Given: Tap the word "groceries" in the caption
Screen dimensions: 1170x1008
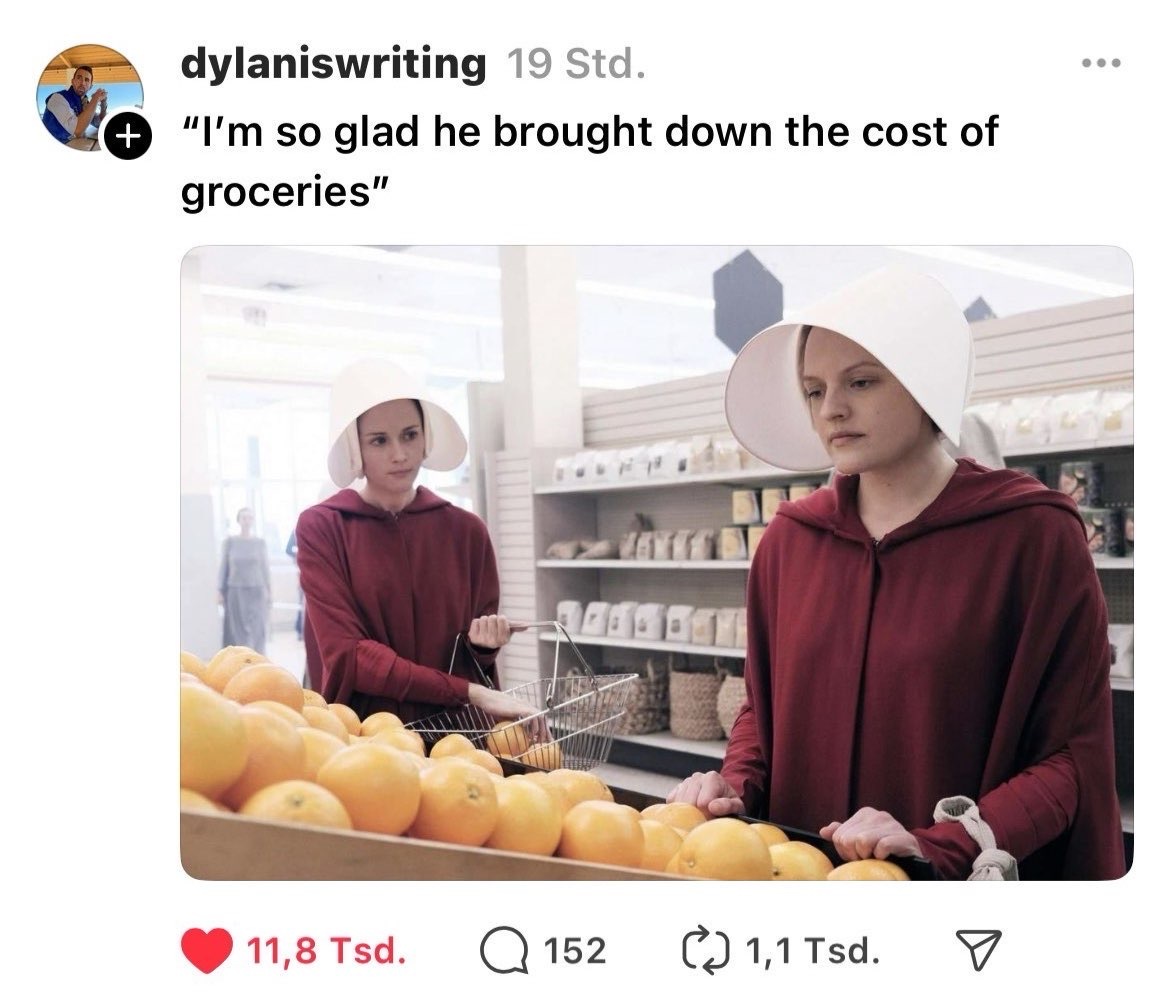Looking at the screenshot, I should click(x=276, y=192).
